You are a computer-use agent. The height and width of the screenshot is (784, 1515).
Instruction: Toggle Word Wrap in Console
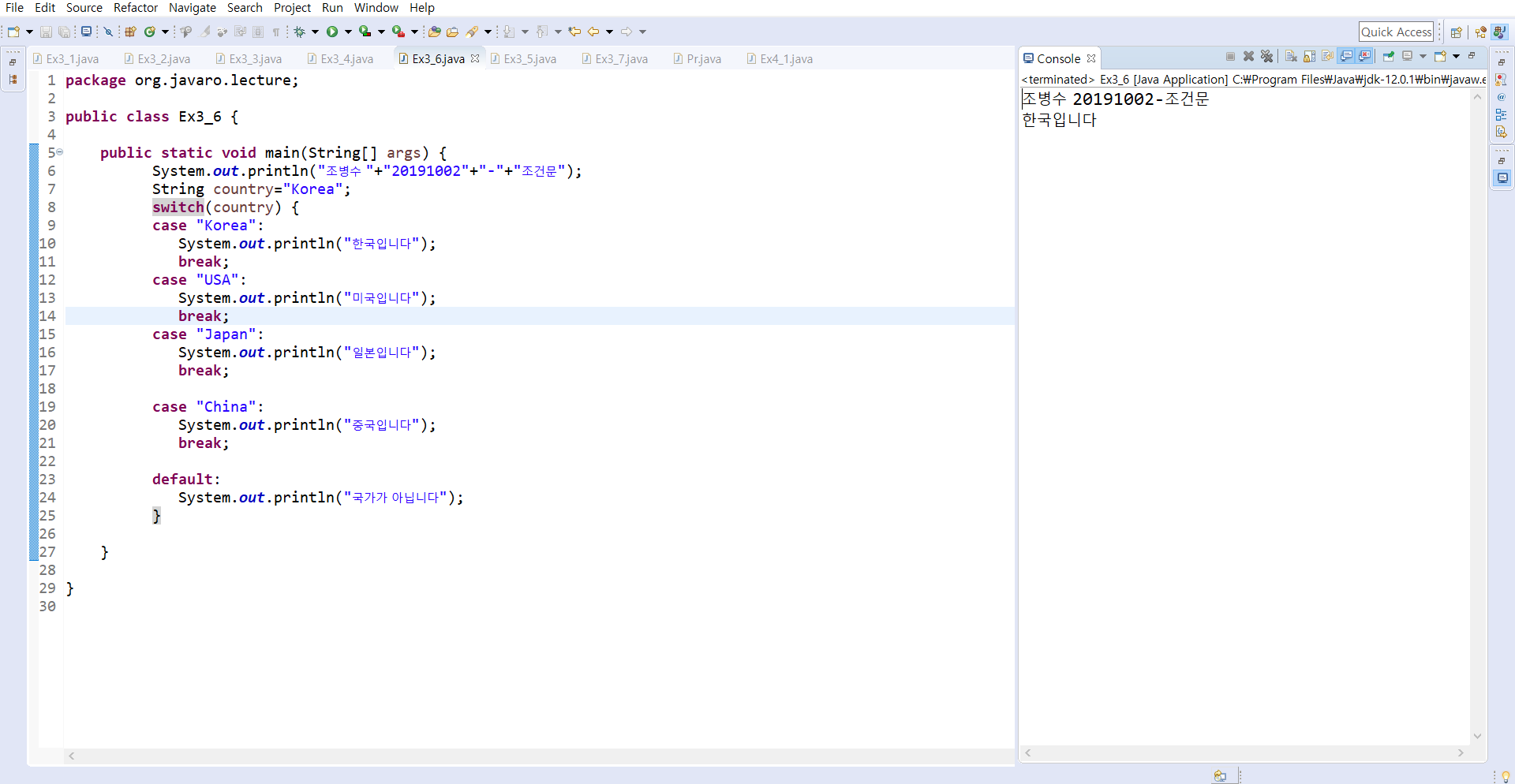coord(1328,56)
